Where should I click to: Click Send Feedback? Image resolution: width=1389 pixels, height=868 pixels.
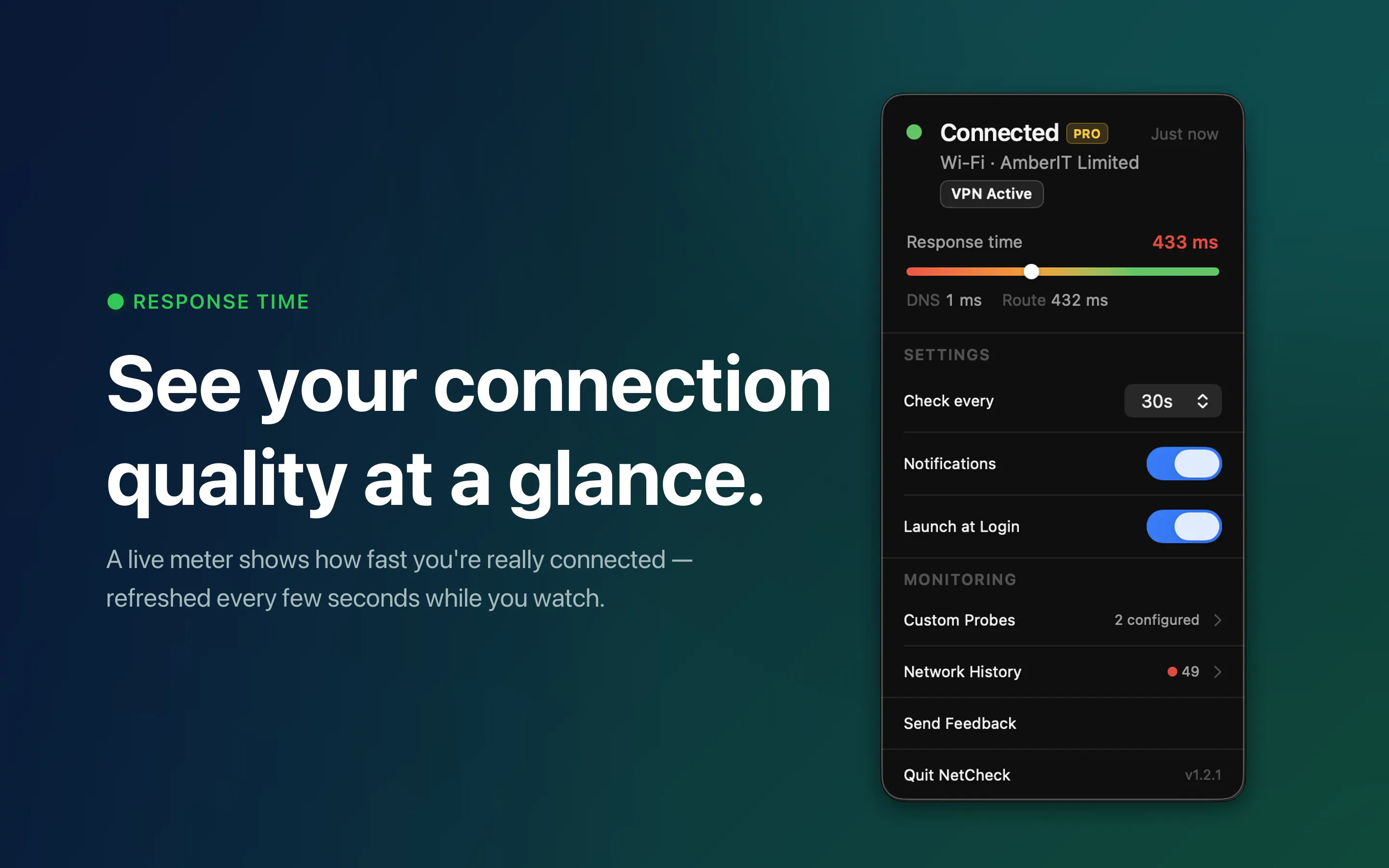tap(1062, 723)
